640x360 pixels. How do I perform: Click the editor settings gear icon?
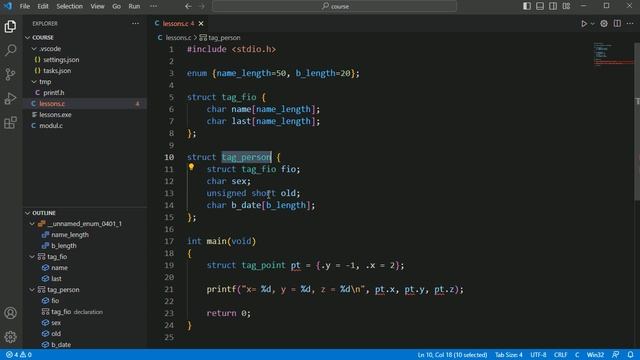click(x=604, y=24)
